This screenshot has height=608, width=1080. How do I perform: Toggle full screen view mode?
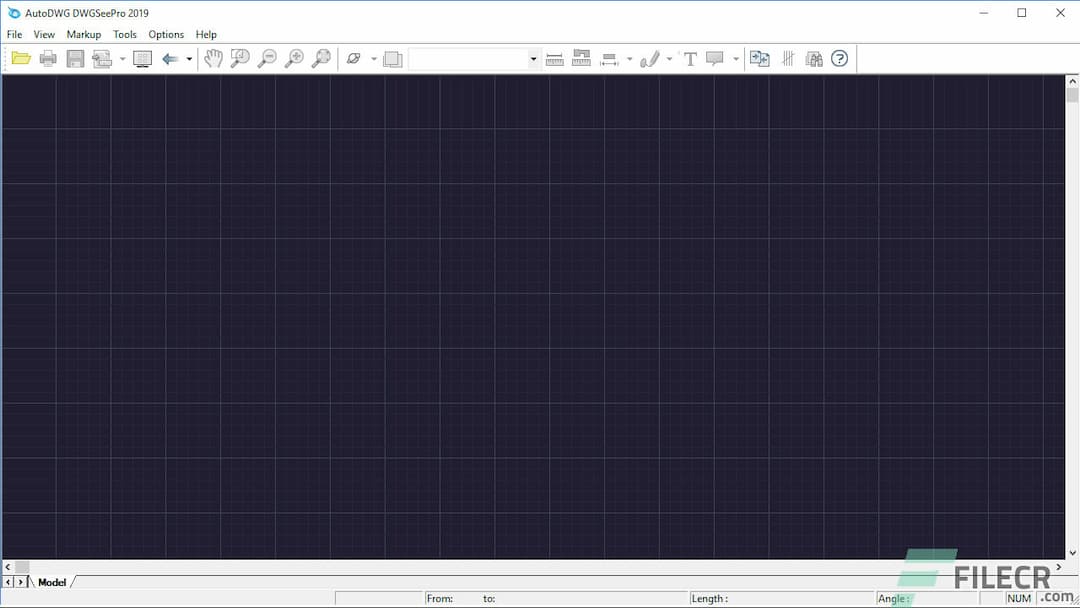coord(142,58)
